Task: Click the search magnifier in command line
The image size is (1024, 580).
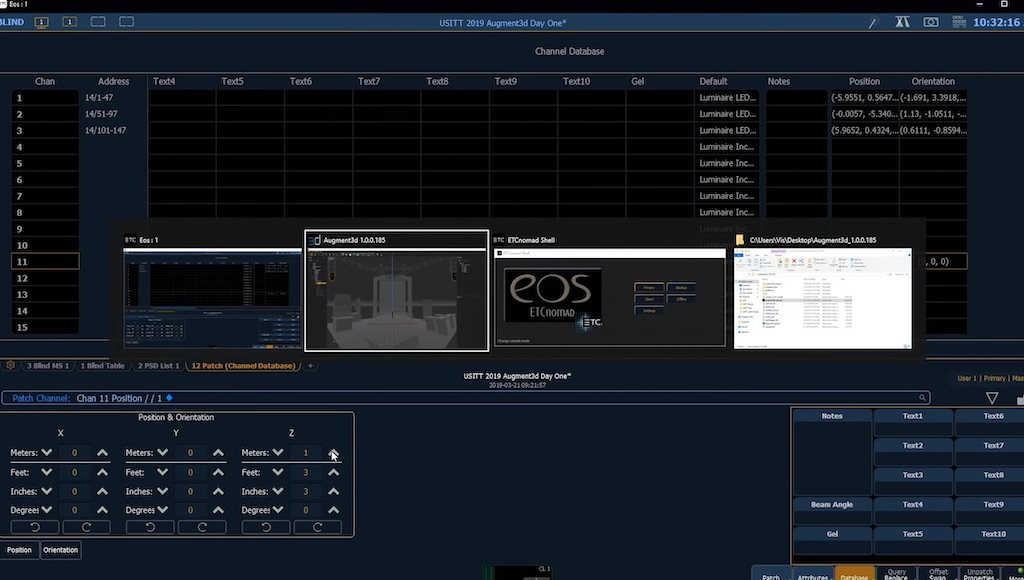Action: (924, 398)
